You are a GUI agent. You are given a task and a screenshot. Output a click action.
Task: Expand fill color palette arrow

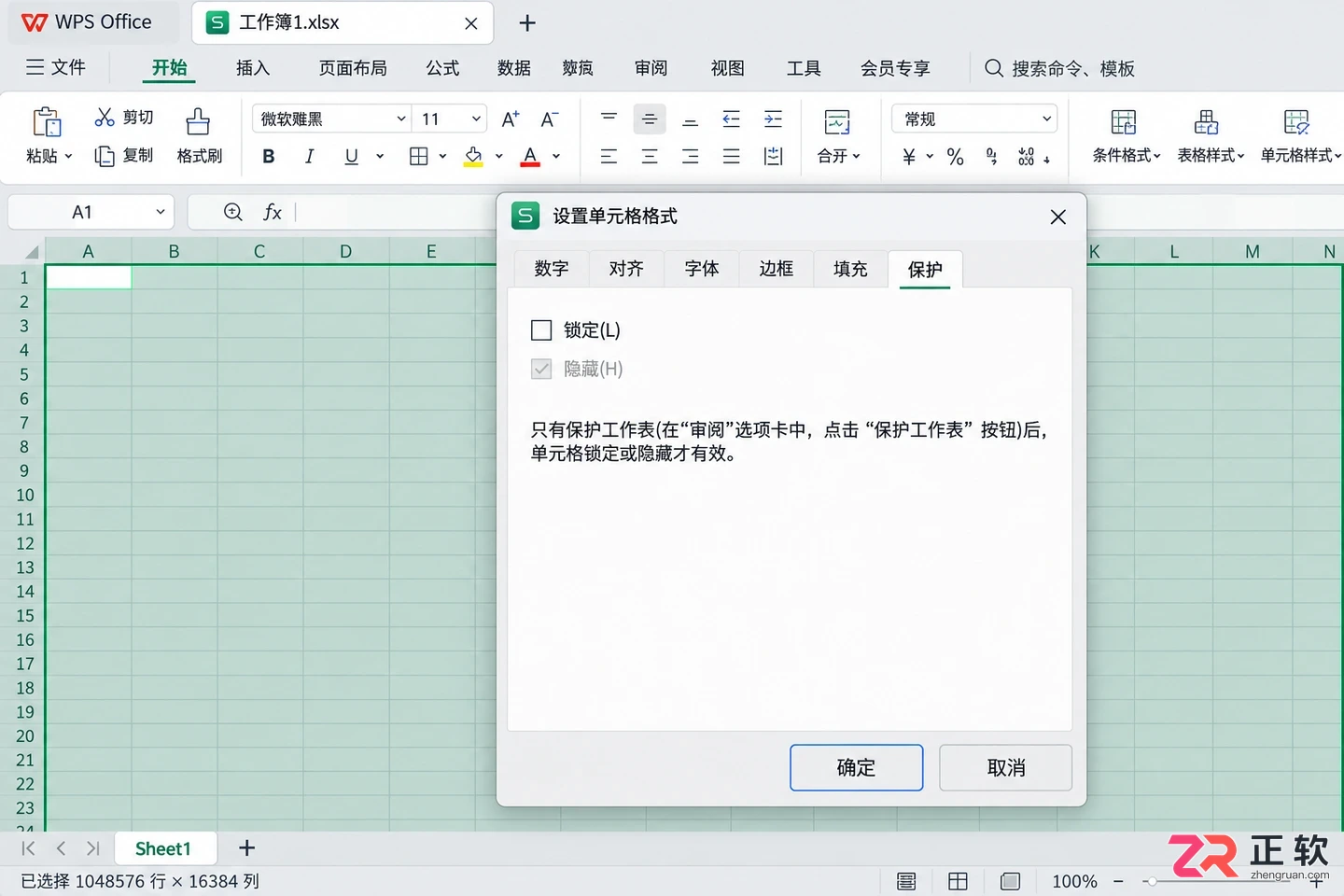499,156
